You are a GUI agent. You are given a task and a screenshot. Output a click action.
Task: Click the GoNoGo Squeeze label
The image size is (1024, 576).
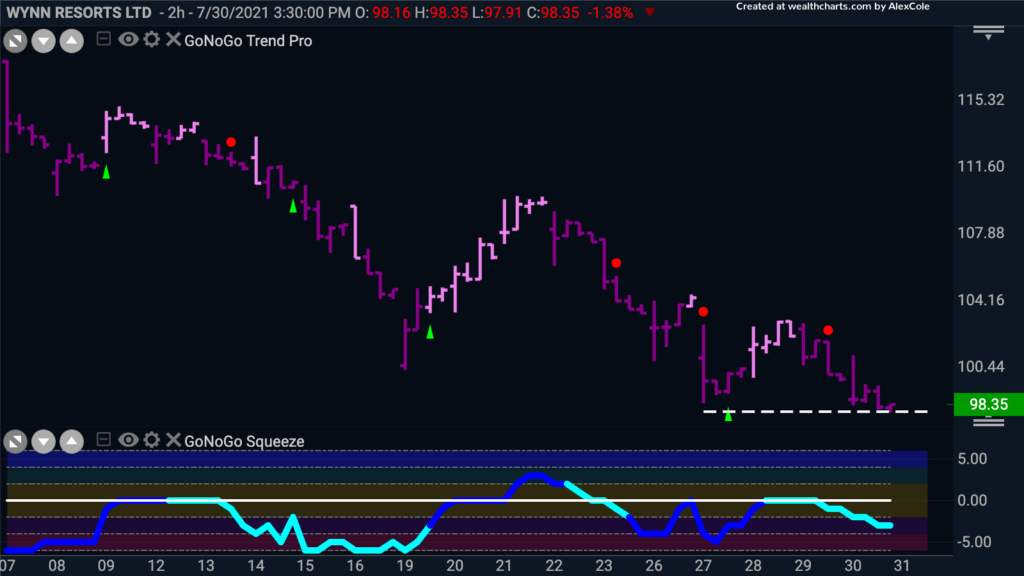pyautogui.click(x=244, y=441)
